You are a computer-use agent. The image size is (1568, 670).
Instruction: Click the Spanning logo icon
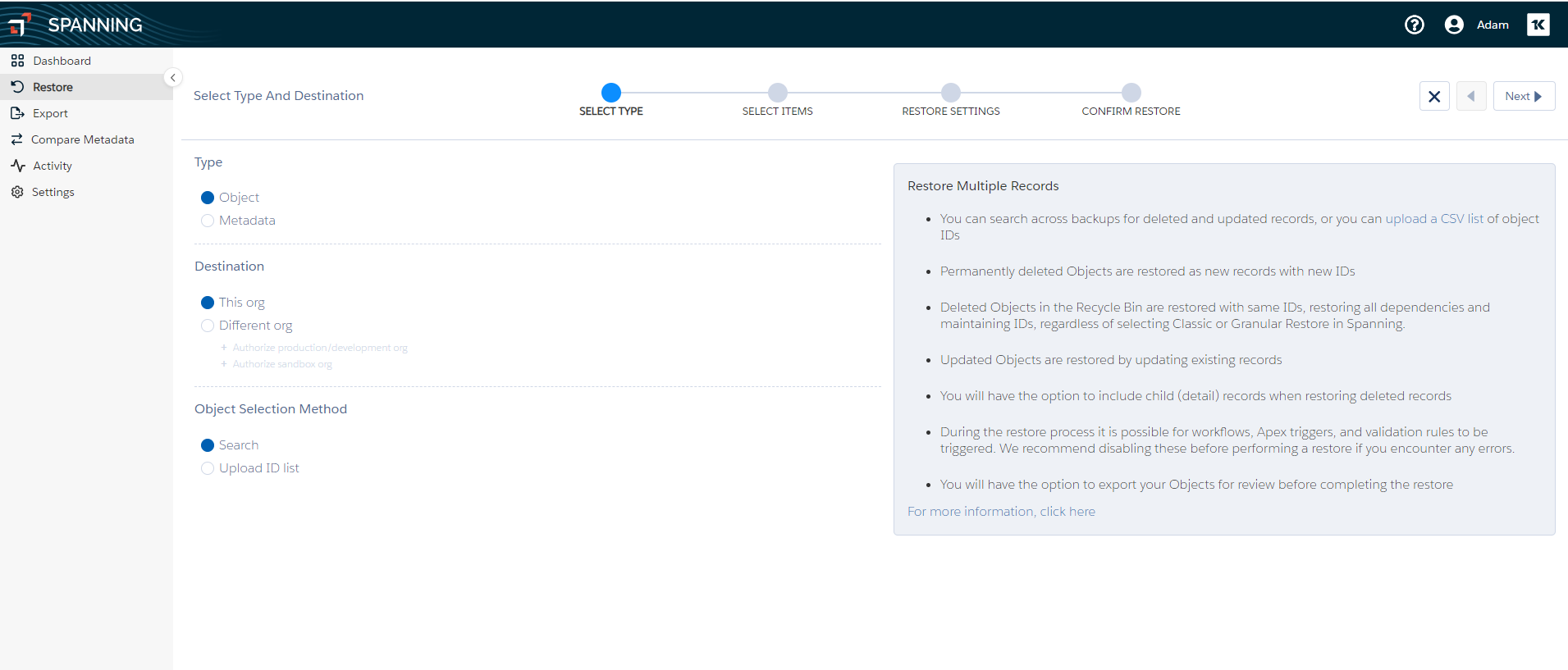pos(19,25)
